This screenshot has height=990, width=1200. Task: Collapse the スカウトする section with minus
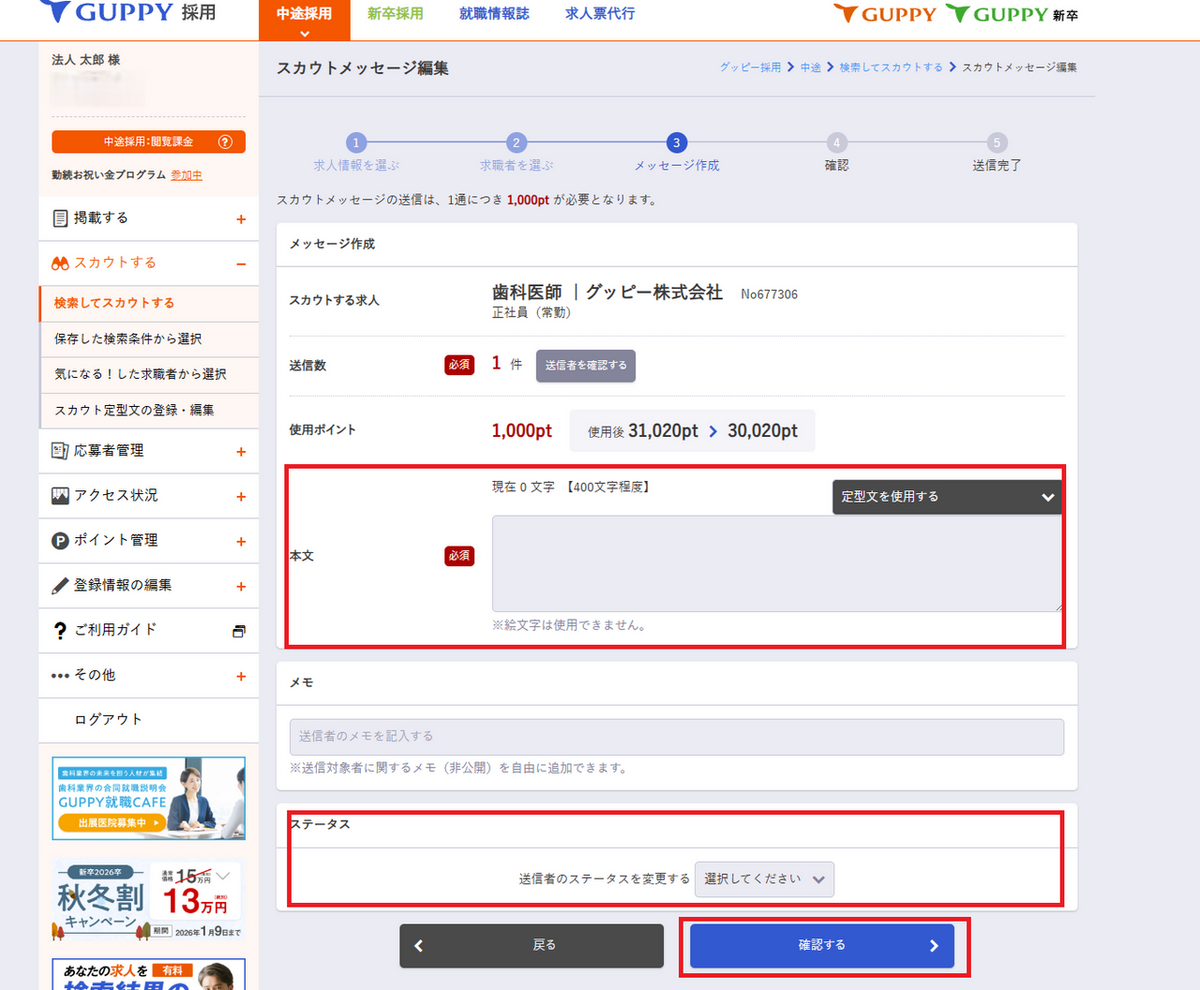click(x=240, y=264)
